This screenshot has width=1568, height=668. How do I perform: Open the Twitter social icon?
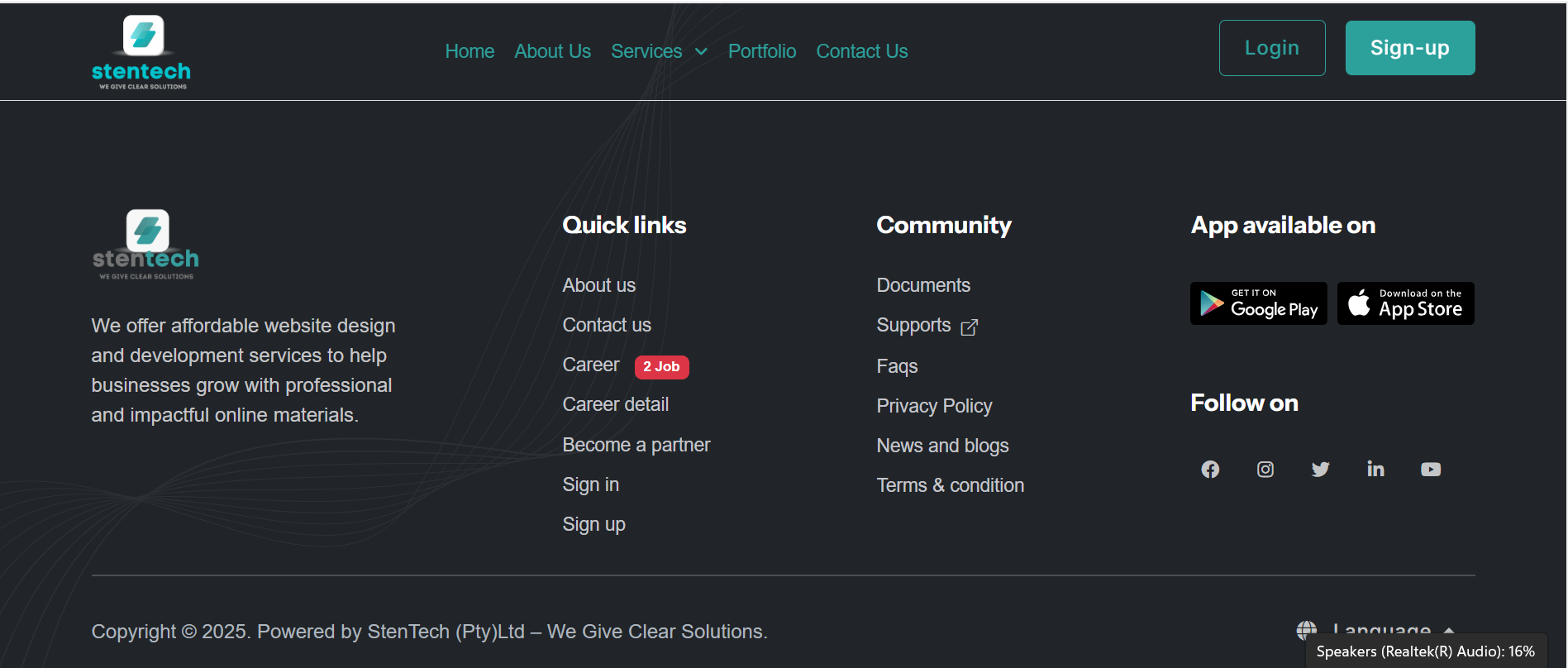click(x=1320, y=470)
